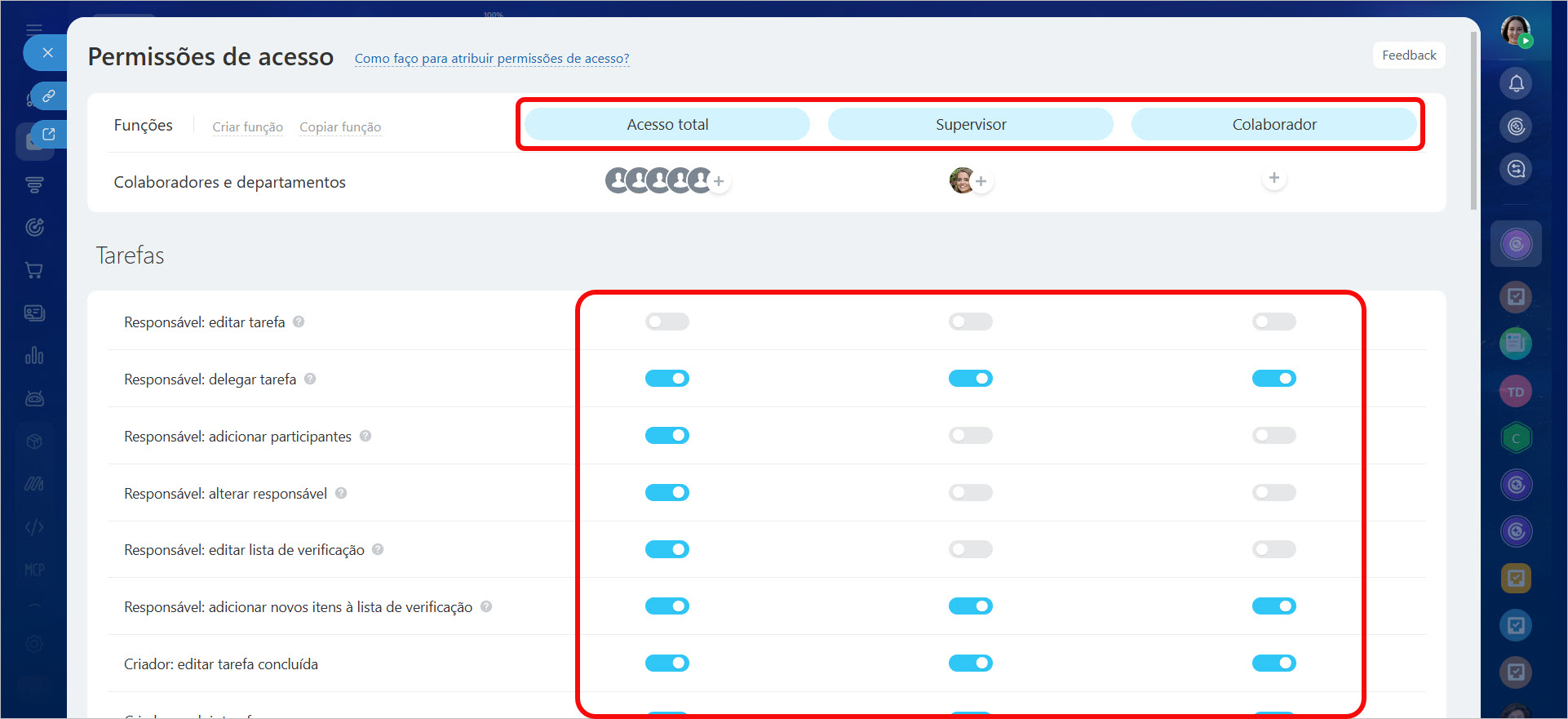This screenshot has width=1568, height=719.
Task: Click the Copiar função link
Action: [x=339, y=127]
